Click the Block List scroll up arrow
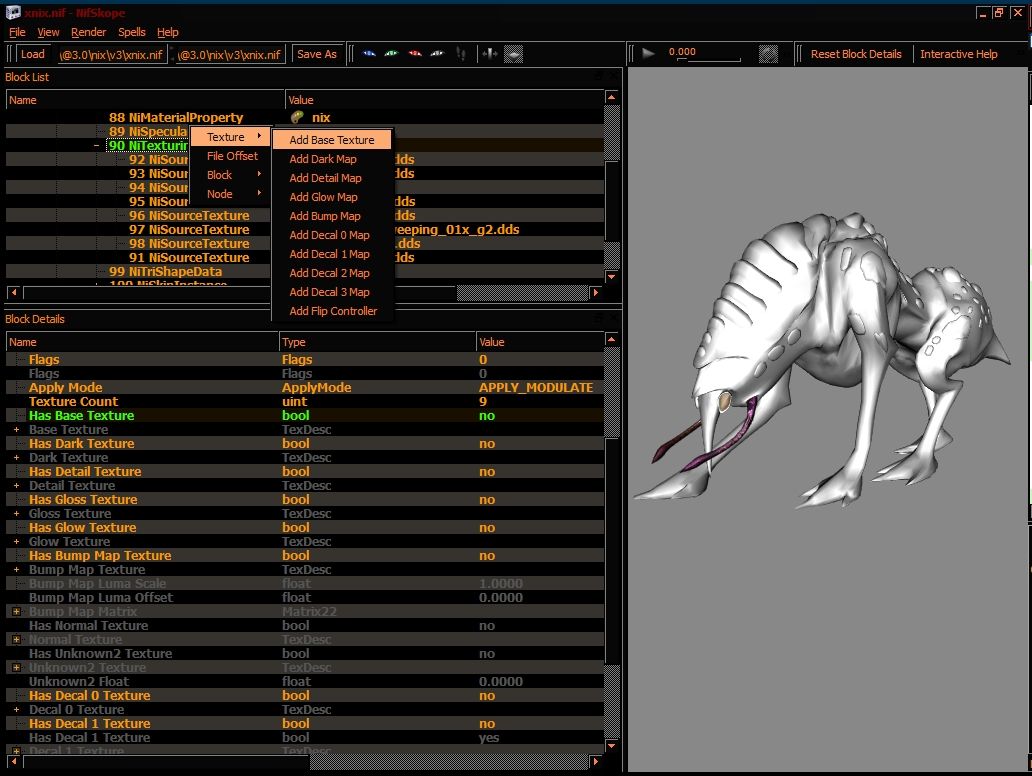The height and width of the screenshot is (776, 1032). point(611,97)
